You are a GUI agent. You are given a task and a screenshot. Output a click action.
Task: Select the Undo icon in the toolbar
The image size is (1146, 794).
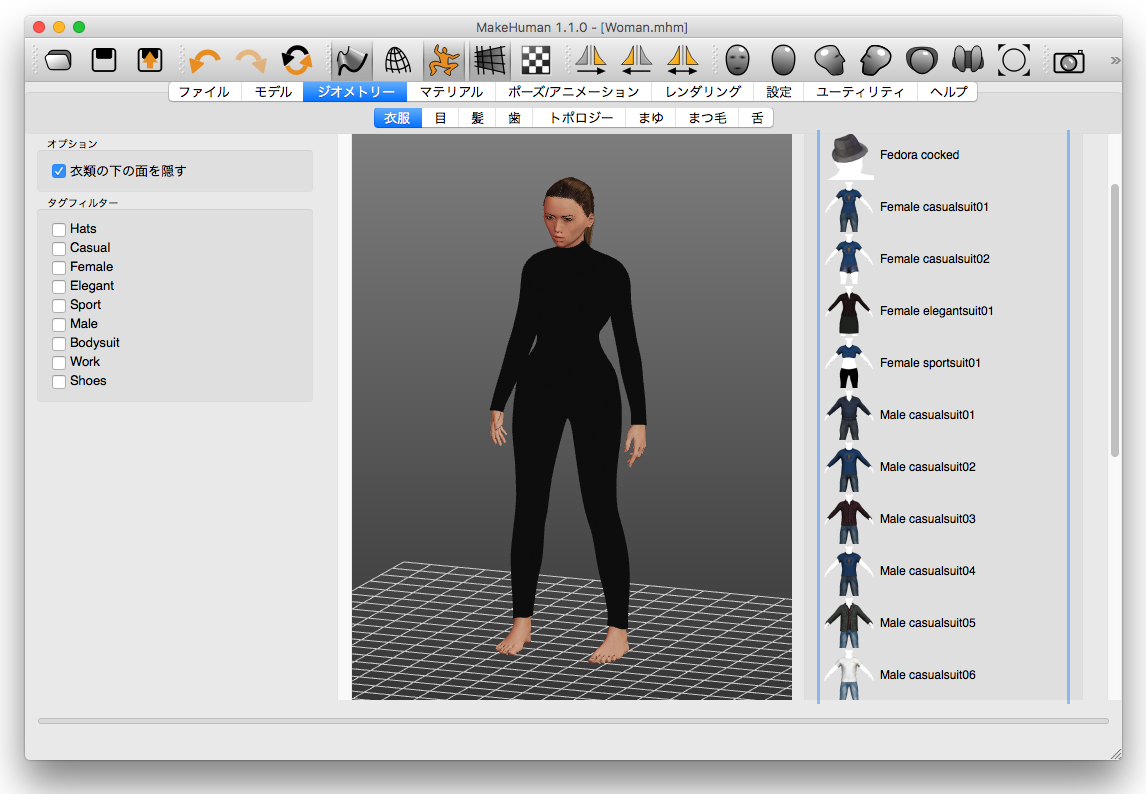click(205, 60)
